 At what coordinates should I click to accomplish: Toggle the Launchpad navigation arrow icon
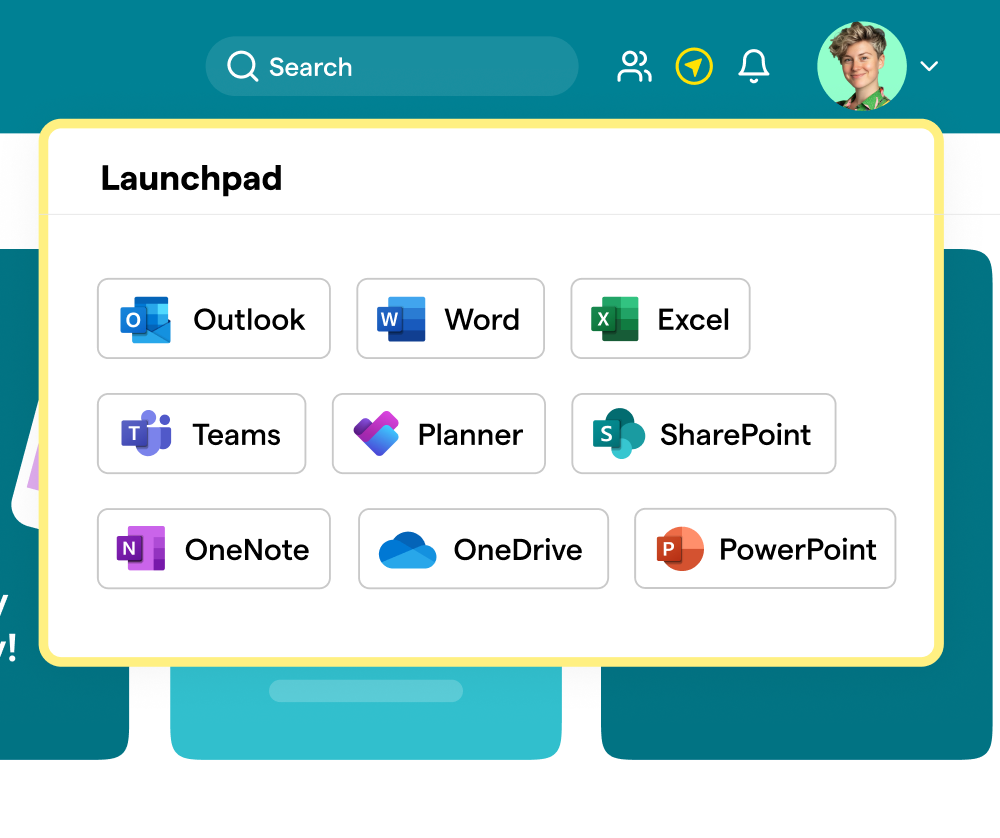(694, 66)
